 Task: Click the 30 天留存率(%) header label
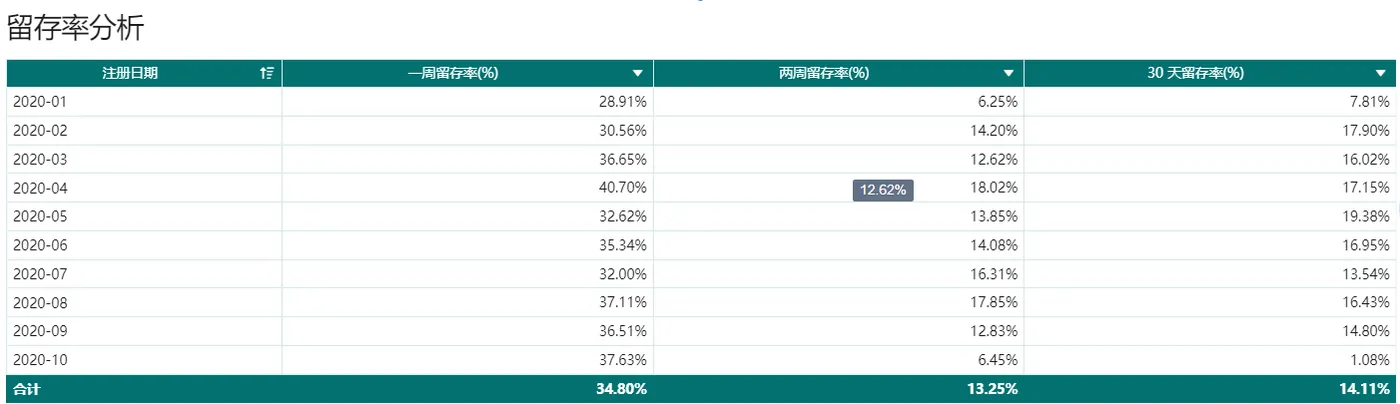[x=1195, y=73]
